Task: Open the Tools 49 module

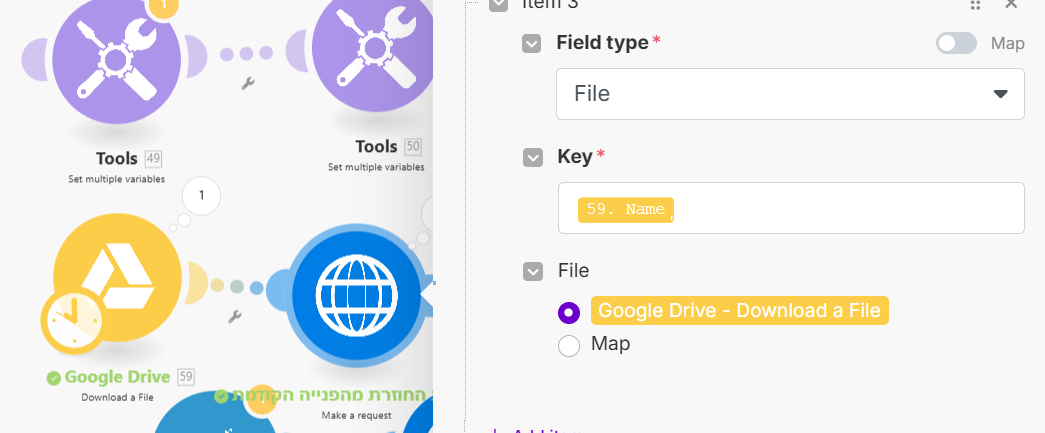Action: [117, 60]
